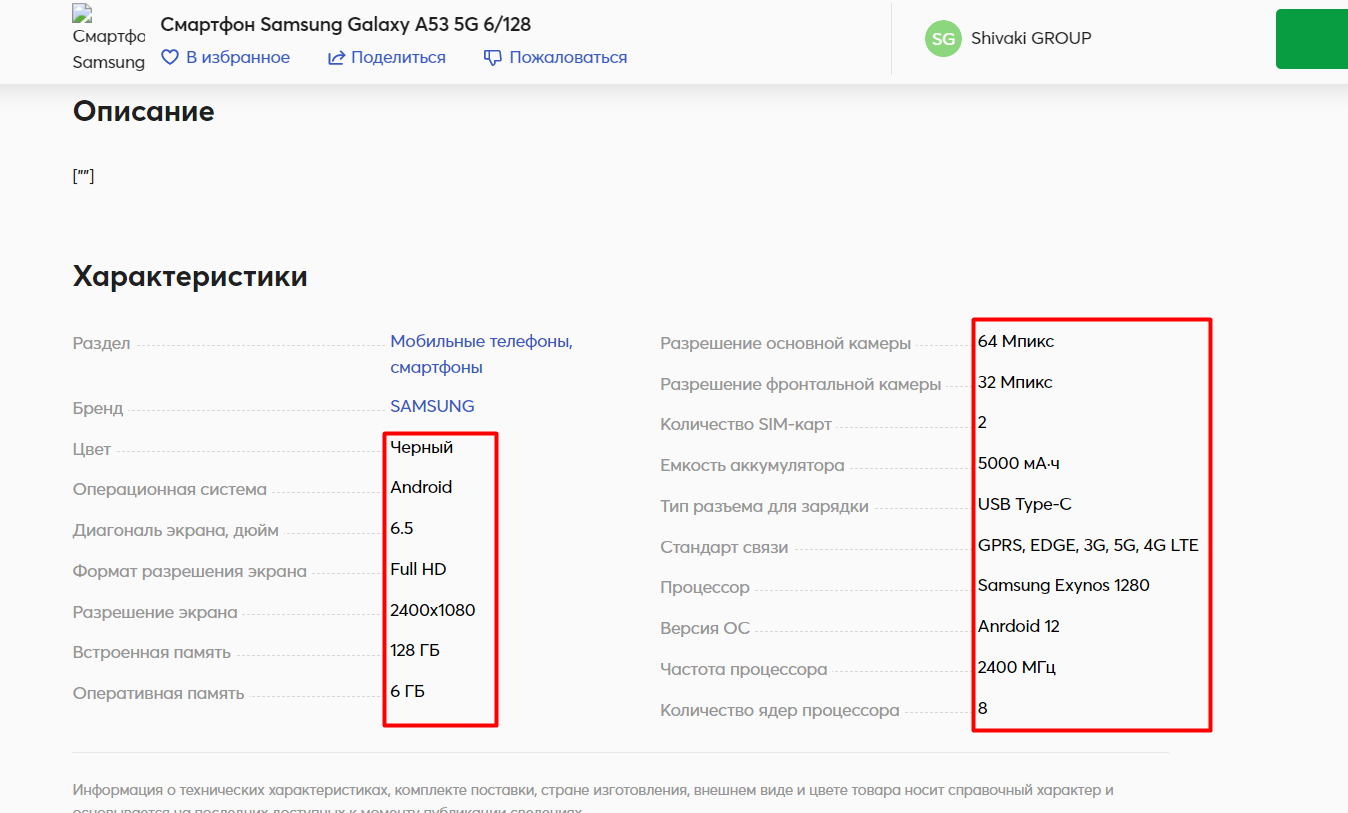Click the Разрешение основной камеры label
Viewport: 1348px width, 813px height.
[x=786, y=343]
